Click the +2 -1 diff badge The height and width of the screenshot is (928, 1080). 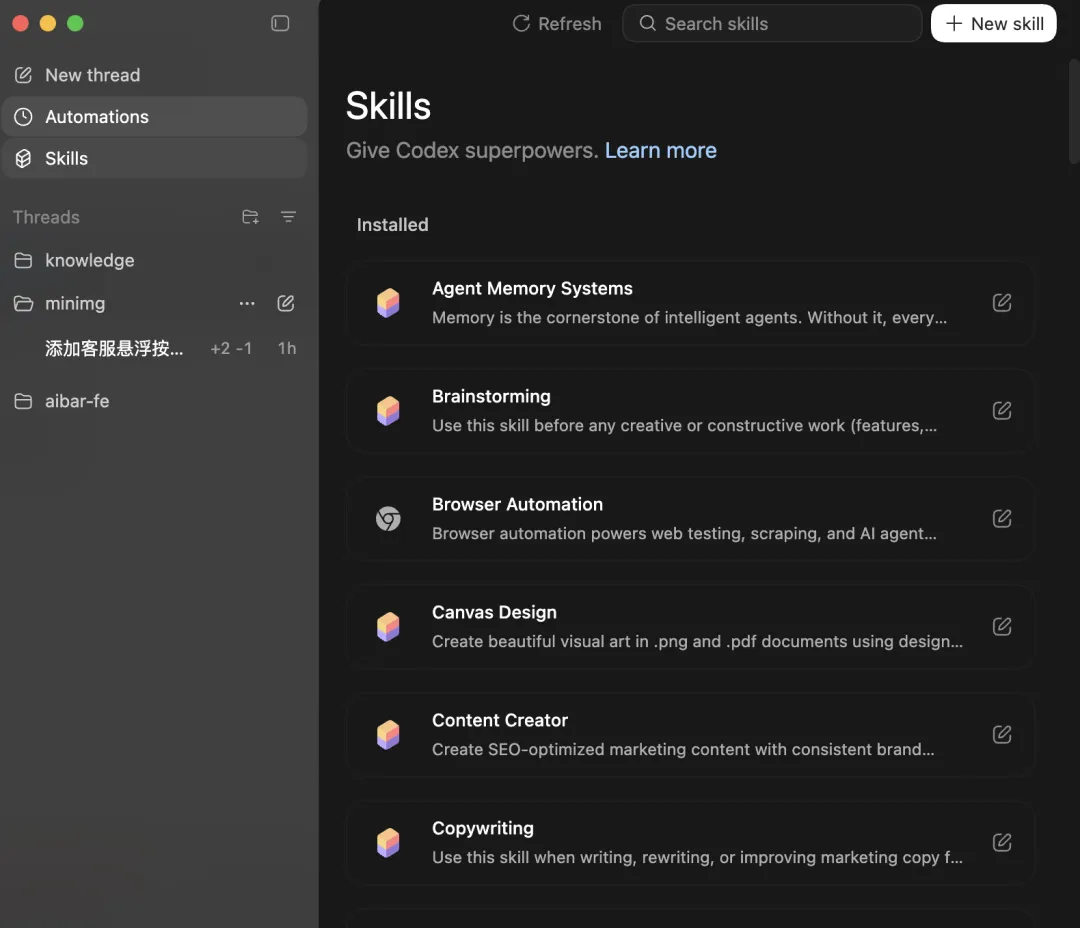point(231,349)
